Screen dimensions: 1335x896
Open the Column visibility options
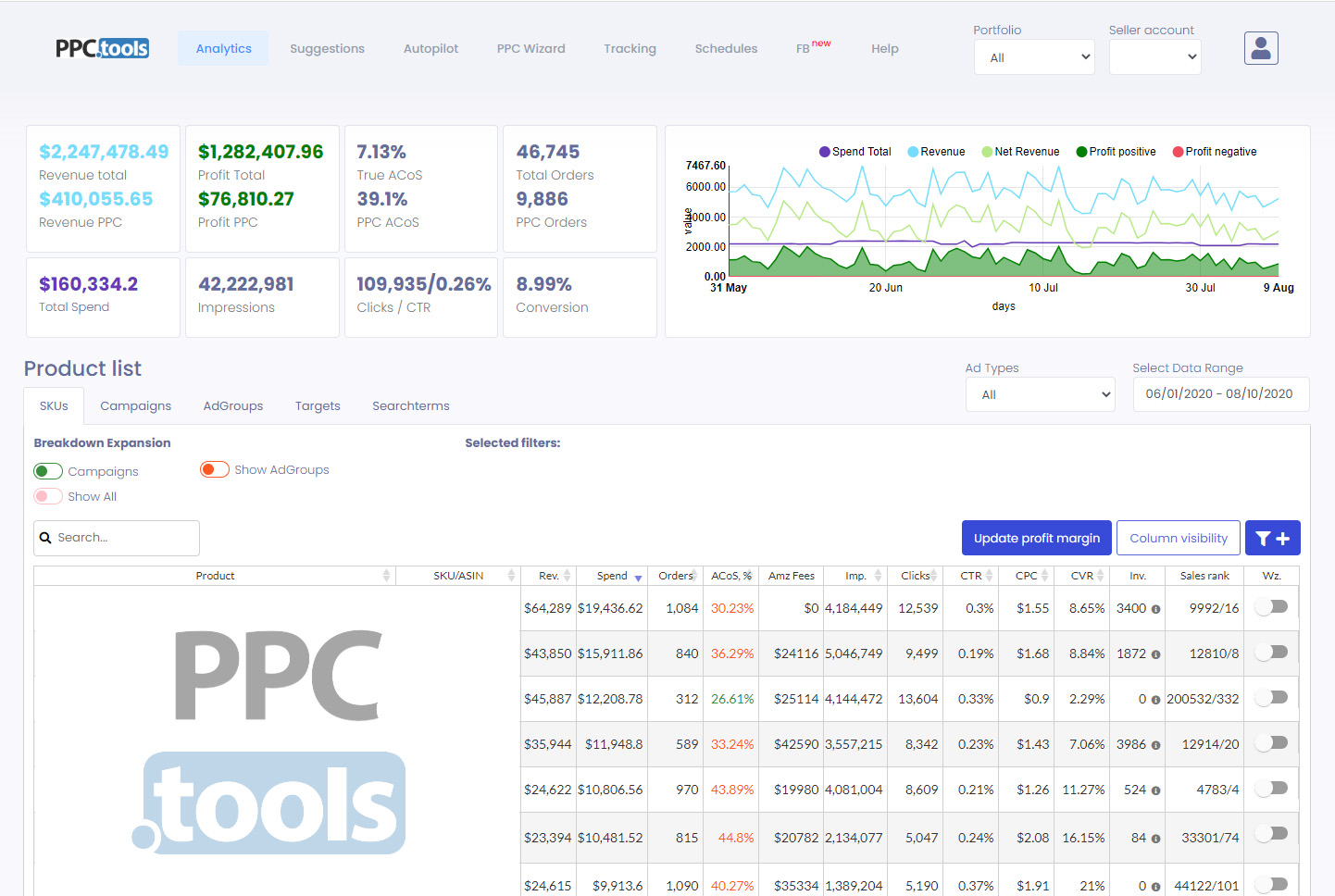(x=1178, y=538)
